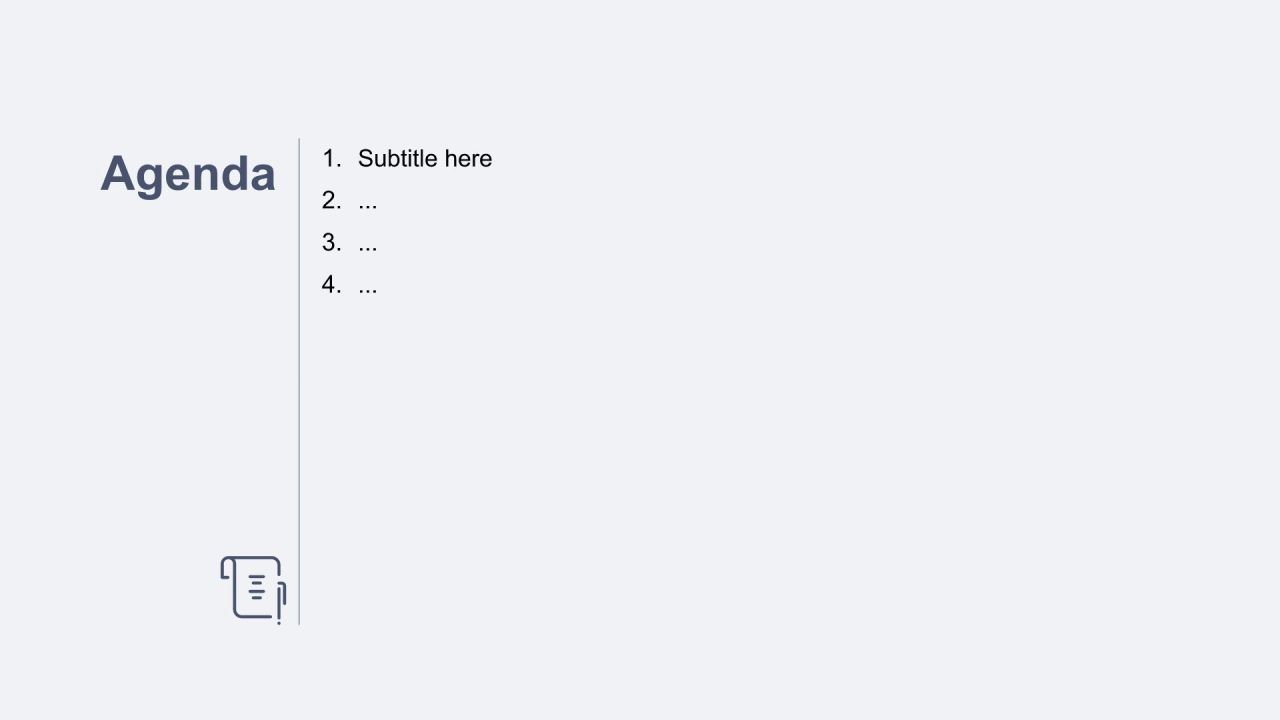This screenshot has width=1280, height=720.
Task: Select the ellipsis of the third item
Action: coord(367,246)
